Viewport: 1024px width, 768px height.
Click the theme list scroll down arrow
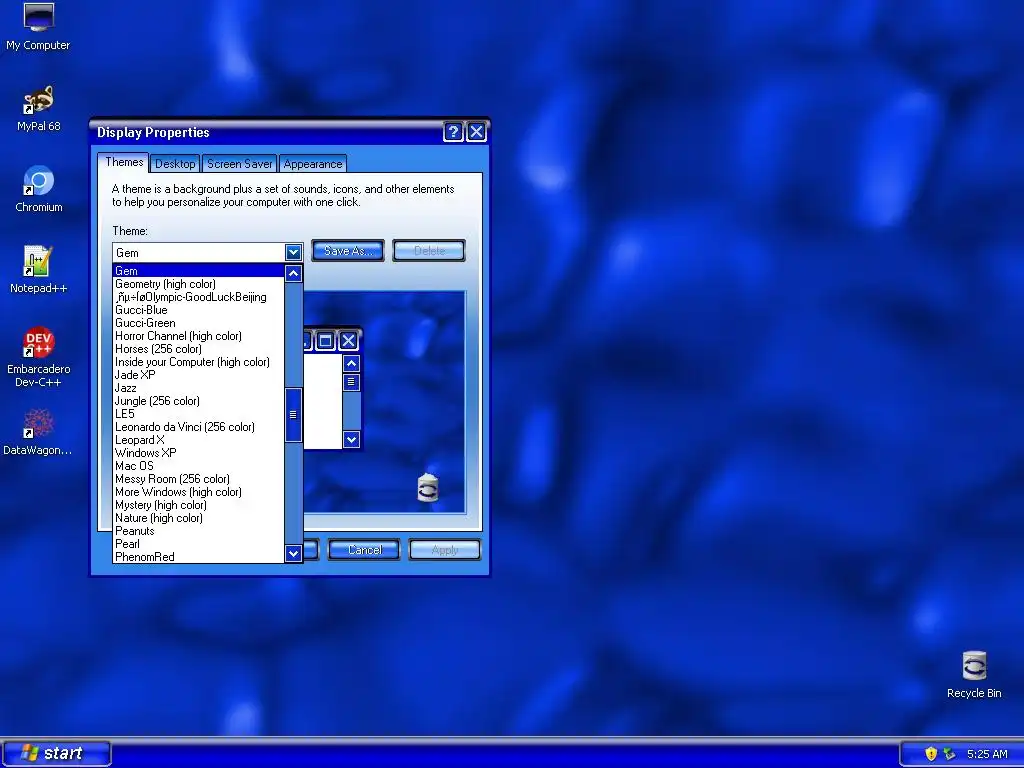click(x=293, y=554)
